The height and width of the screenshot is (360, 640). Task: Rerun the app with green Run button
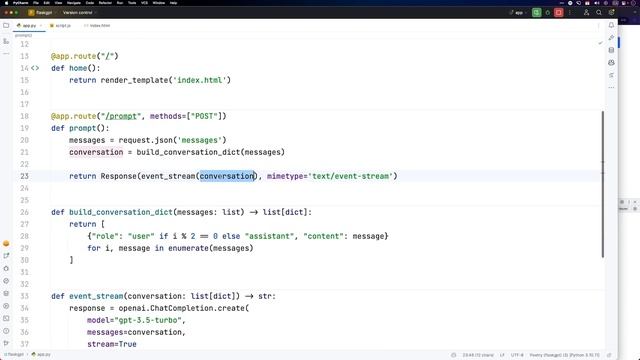tap(536, 13)
